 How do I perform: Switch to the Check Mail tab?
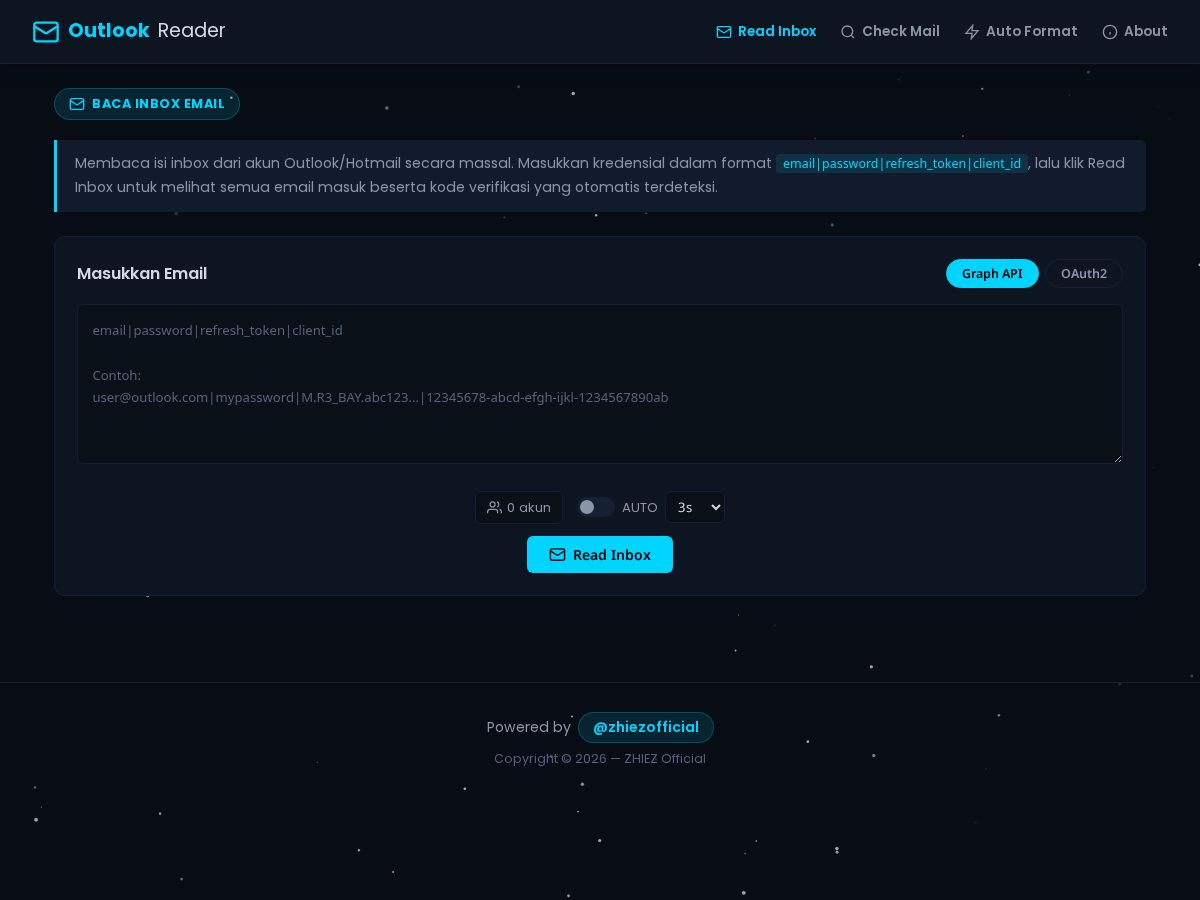[890, 31]
